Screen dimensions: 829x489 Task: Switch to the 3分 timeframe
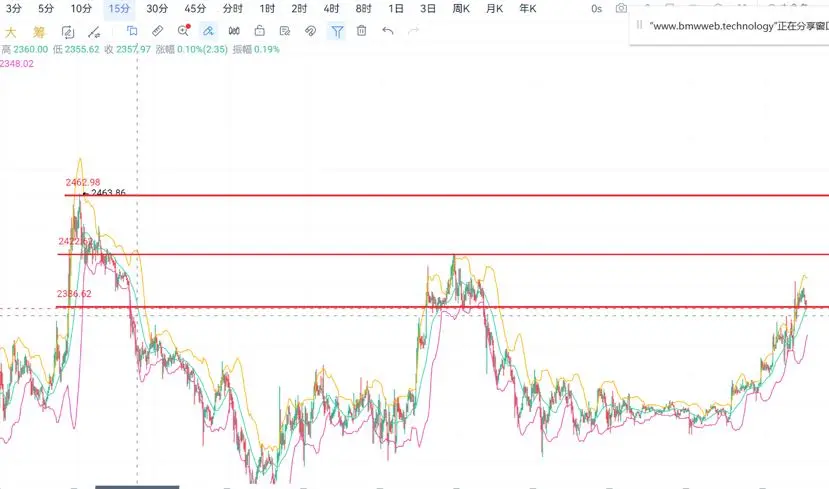click(x=14, y=8)
